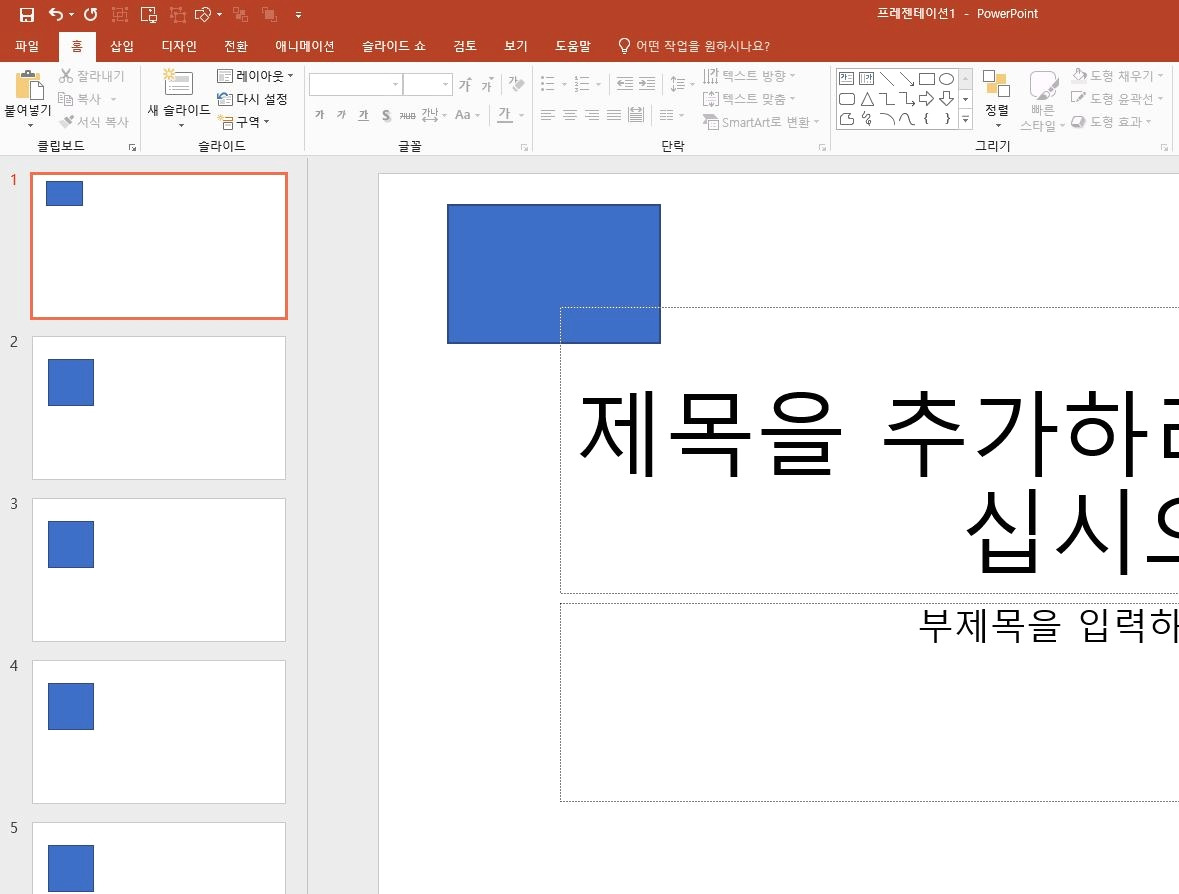Open the Section (구역) dropdown
1179x894 pixels.
[x=243, y=122]
